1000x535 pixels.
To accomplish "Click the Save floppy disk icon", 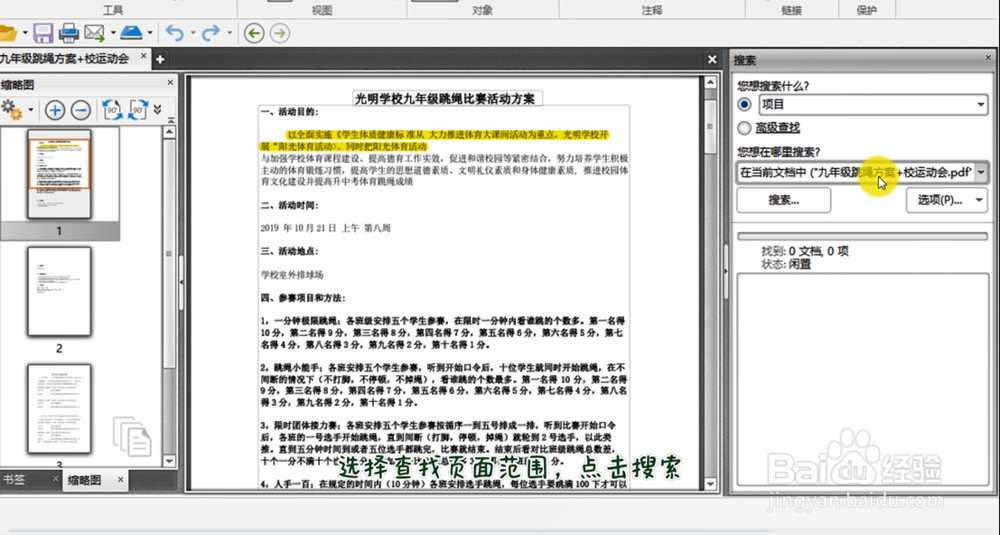I will pyautogui.click(x=43, y=33).
